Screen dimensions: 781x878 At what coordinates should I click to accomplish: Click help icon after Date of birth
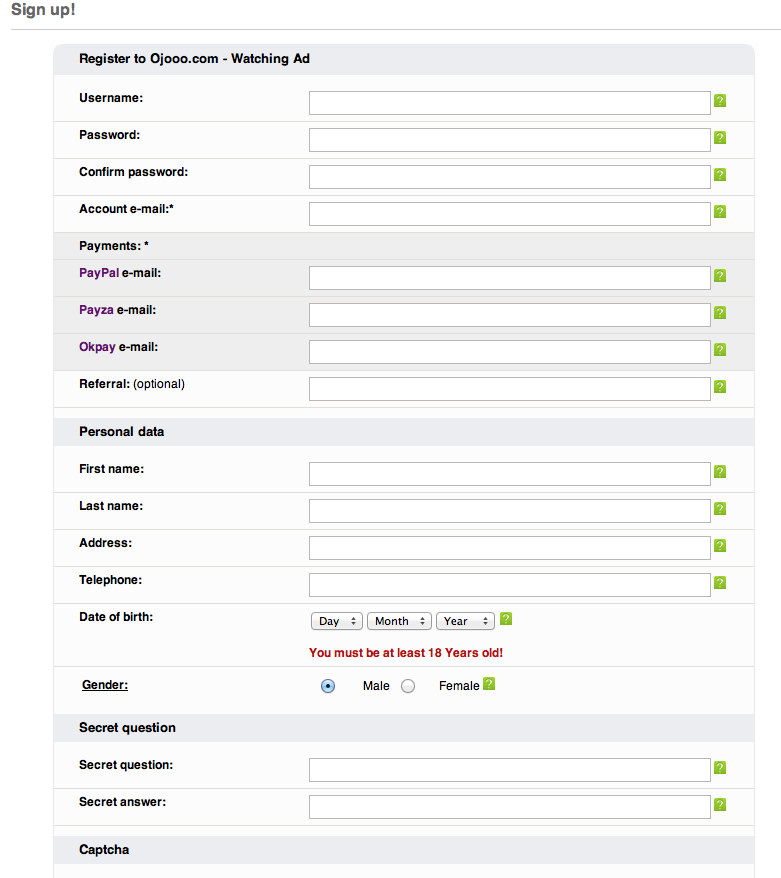(x=506, y=619)
